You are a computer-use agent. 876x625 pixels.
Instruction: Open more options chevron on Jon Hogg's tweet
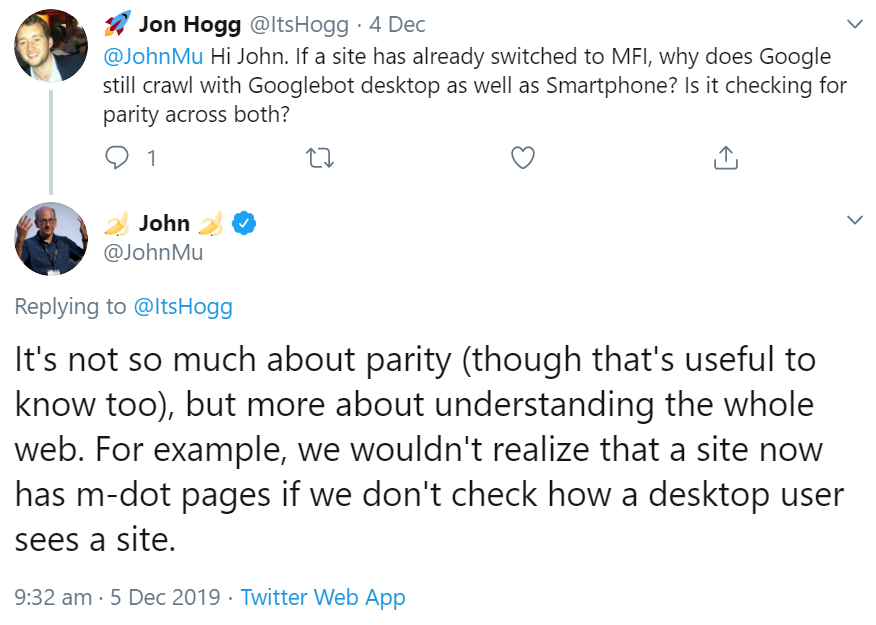[x=854, y=23]
